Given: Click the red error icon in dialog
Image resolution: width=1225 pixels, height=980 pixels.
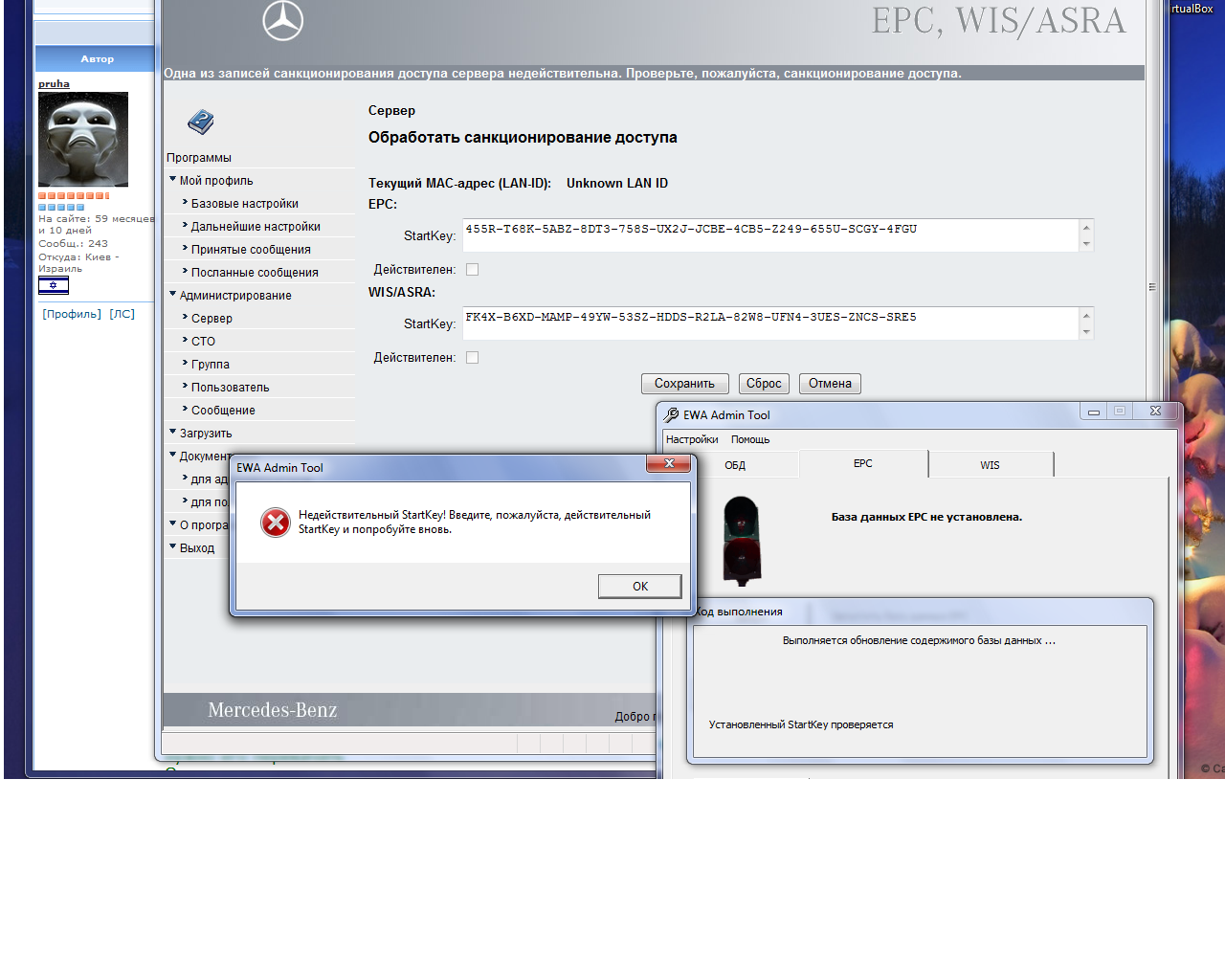Looking at the screenshot, I should point(276,523).
